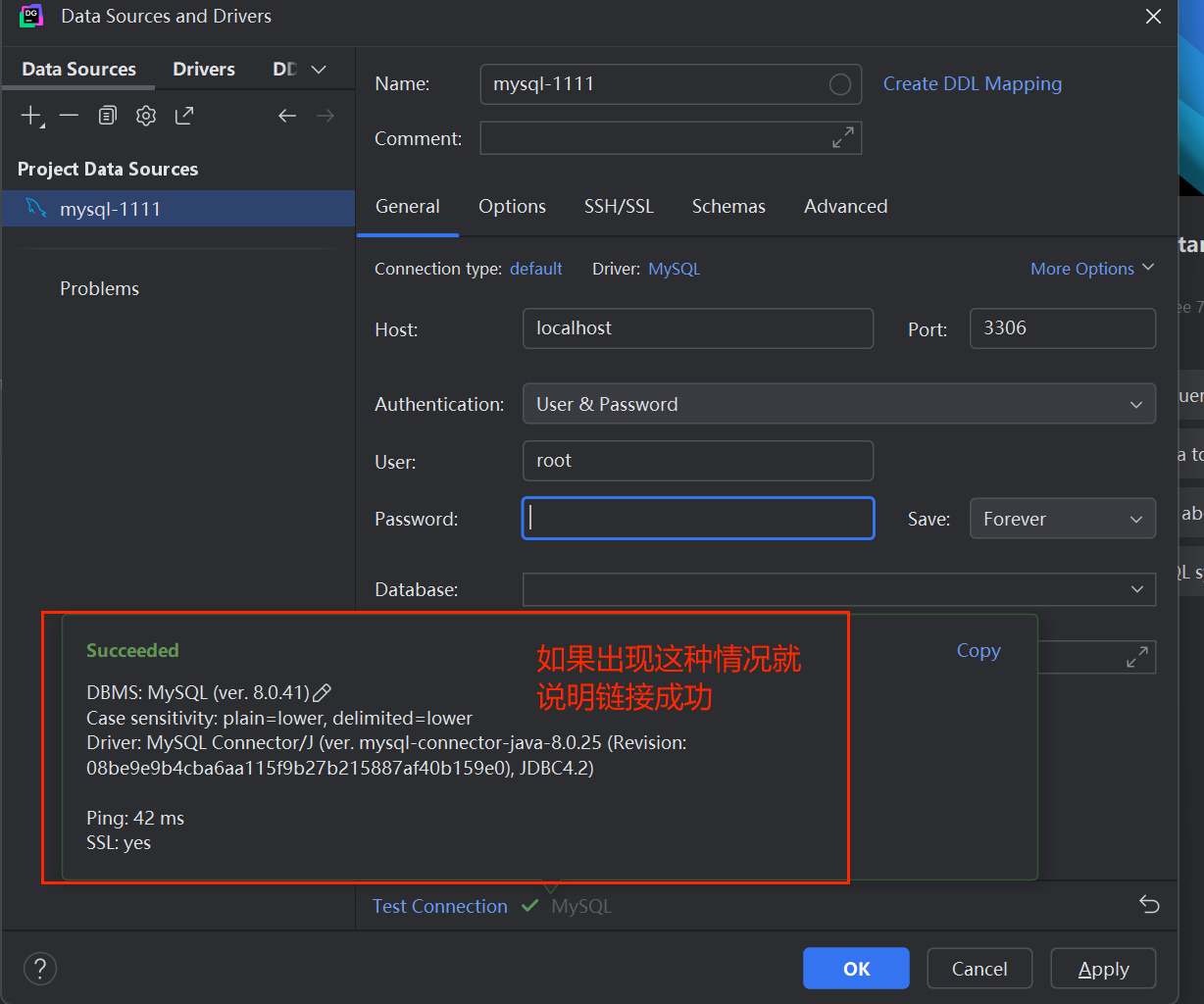Click the MySQL driver link
The width and height of the screenshot is (1204, 1004).
pyautogui.click(x=675, y=269)
